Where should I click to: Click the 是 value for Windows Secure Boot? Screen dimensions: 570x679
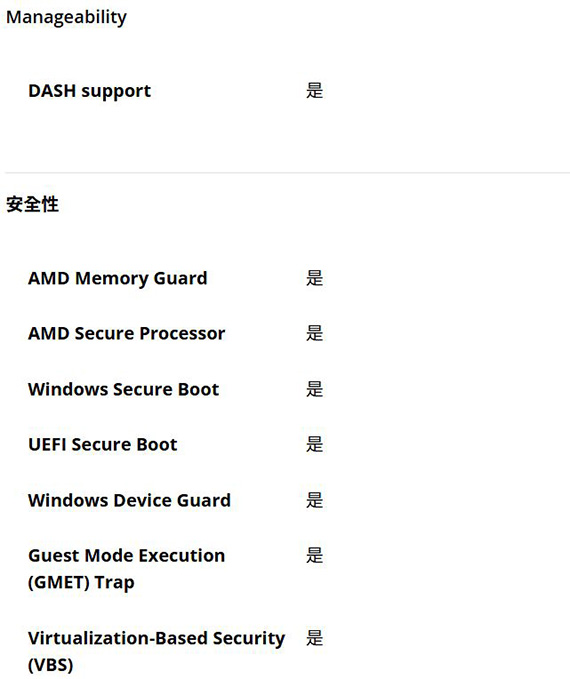(x=314, y=389)
